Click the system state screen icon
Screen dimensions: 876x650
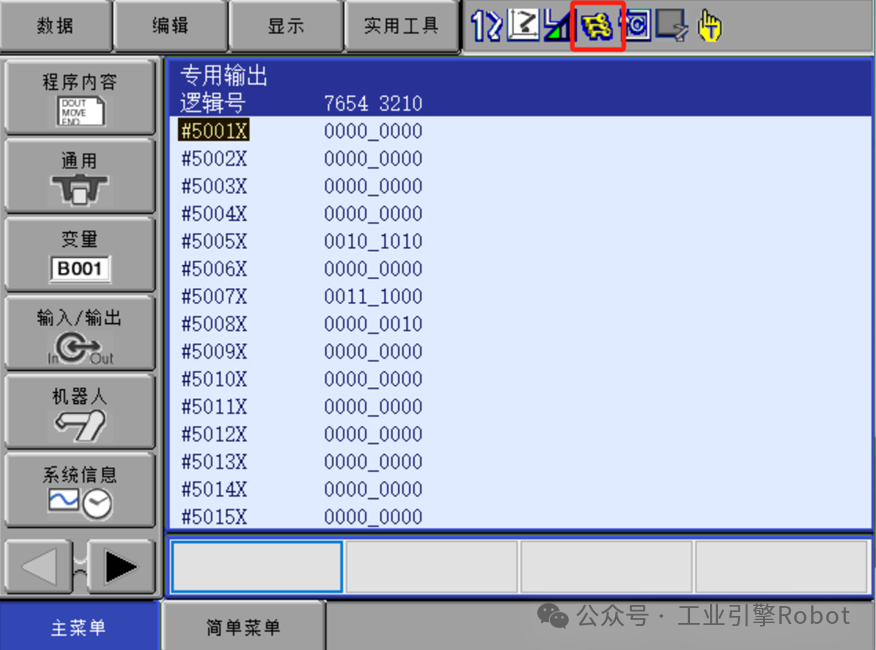pos(672,25)
